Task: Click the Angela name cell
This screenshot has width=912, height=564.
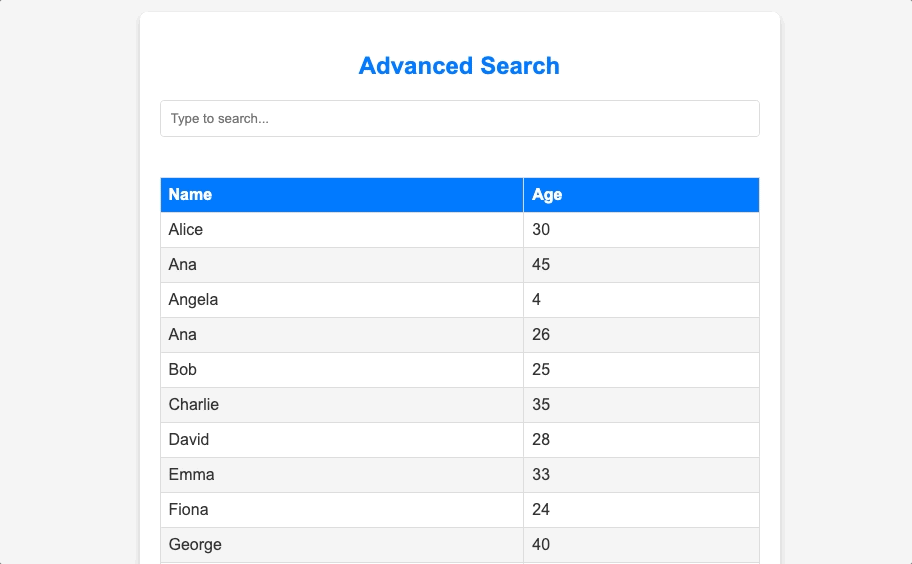Action: coord(342,300)
